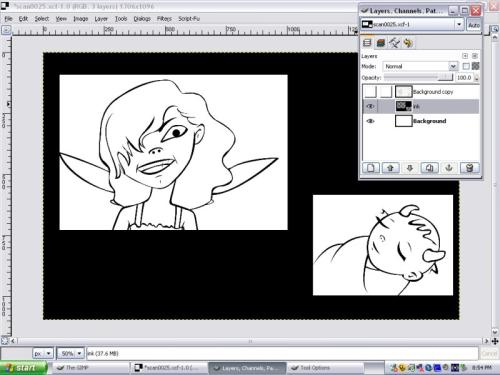The height and width of the screenshot is (375, 500).
Task: Hide the Background layer via its eye icon
Action: (370, 121)
